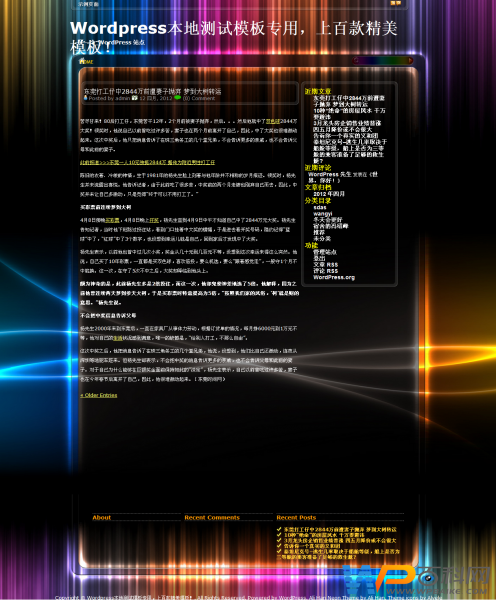Open the 未分类 category

pos(322,238)
